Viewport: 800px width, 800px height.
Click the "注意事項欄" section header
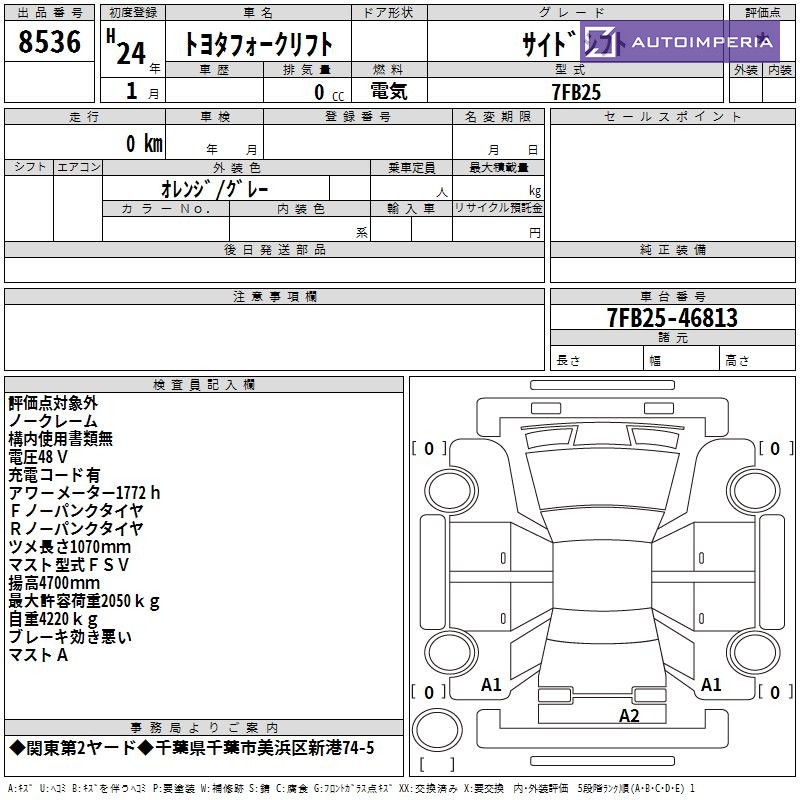click(x=274, y=296)
